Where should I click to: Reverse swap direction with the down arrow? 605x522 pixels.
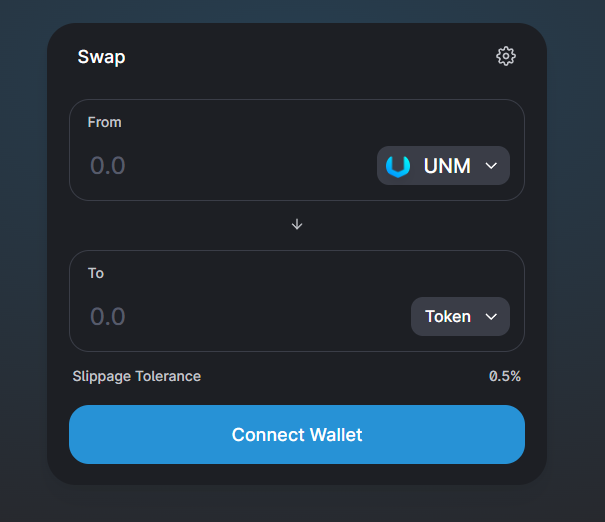297,224
